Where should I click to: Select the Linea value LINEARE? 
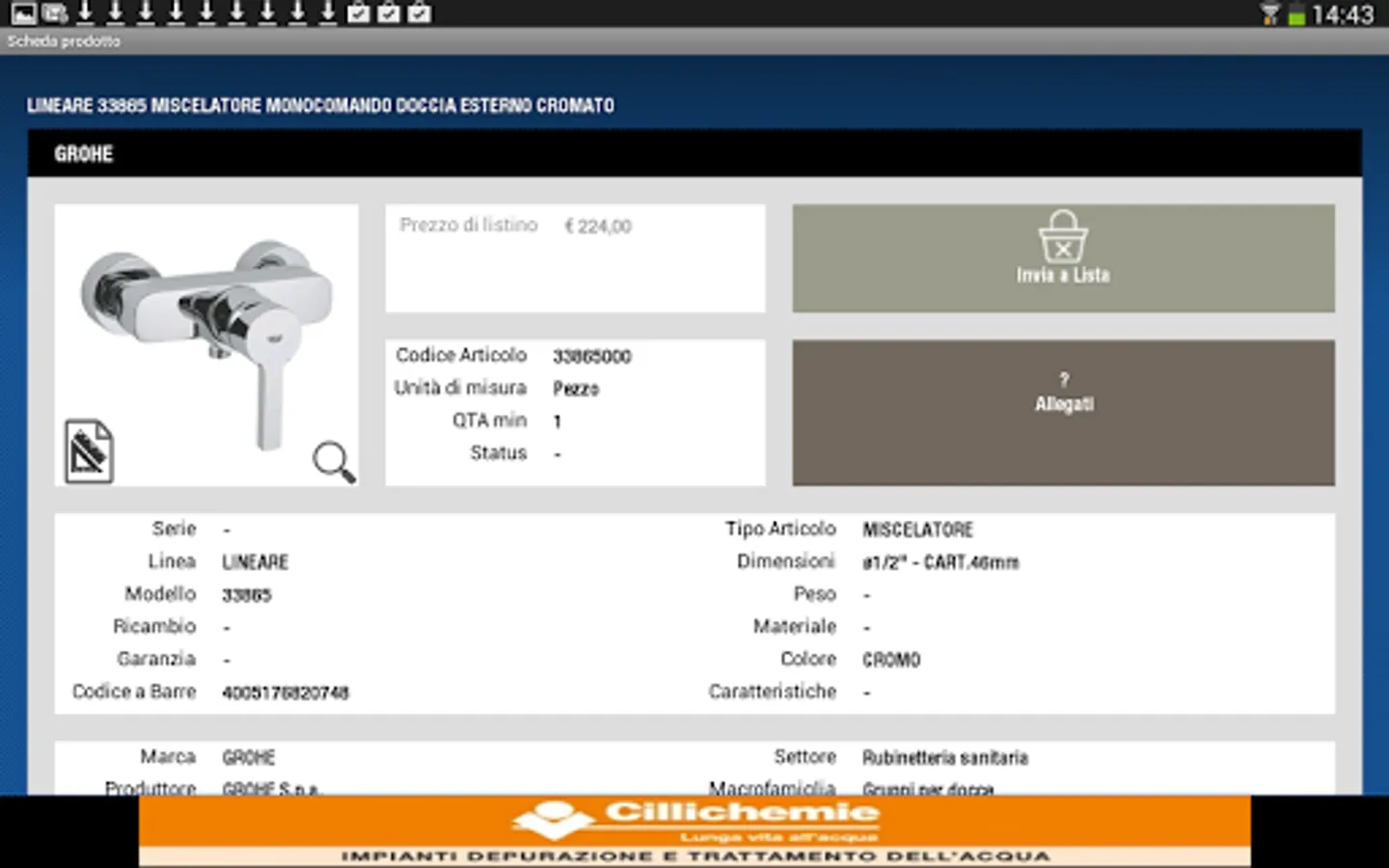(256, 562)
